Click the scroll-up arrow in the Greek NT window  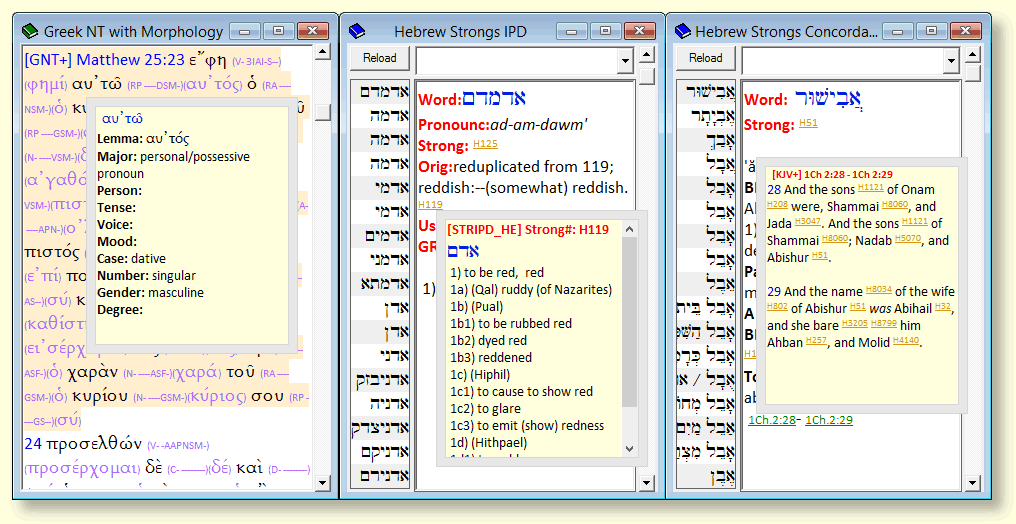pyautogui.click(x=322, y=50)
